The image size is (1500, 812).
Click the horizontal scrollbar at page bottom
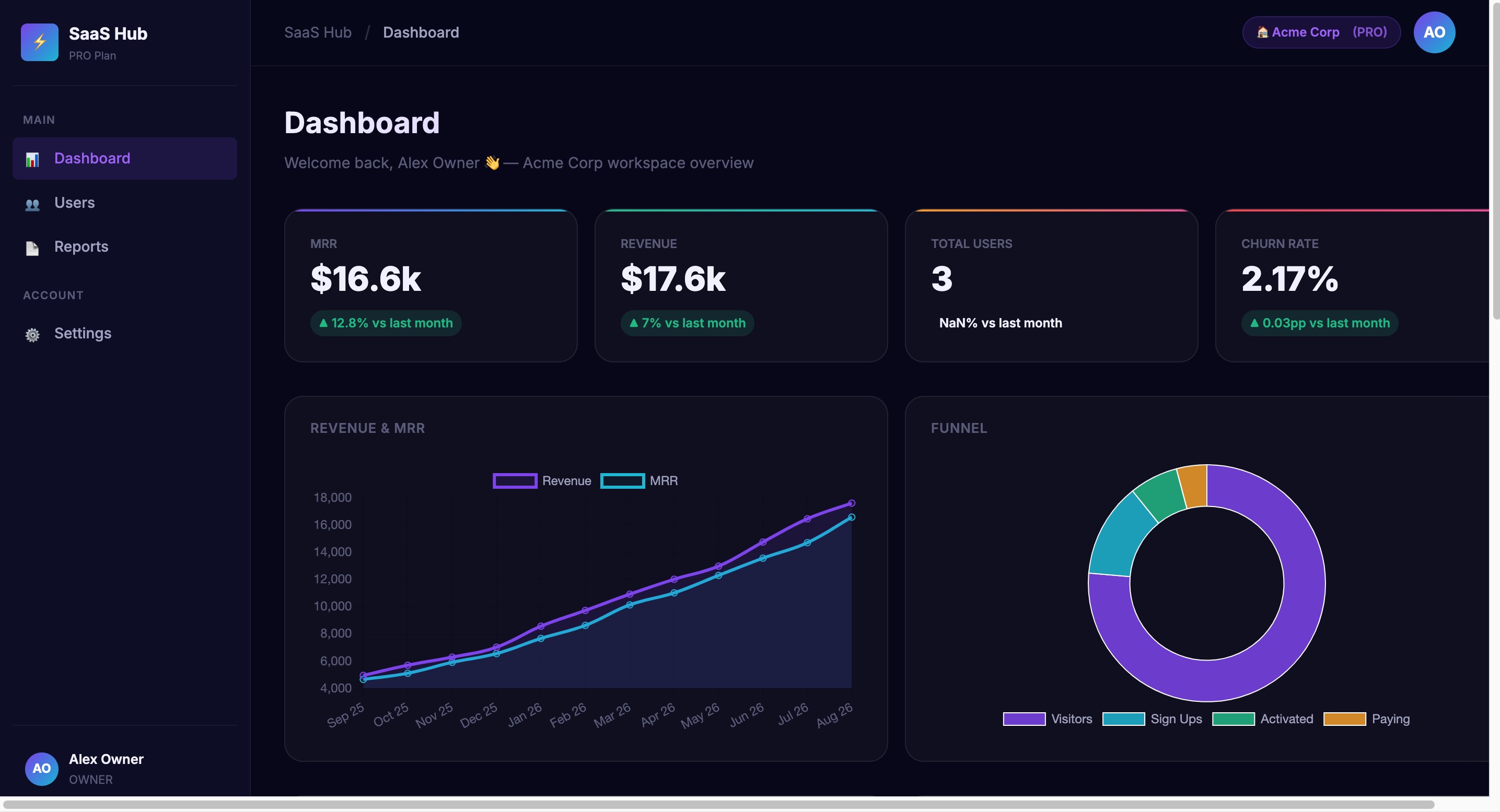pyautogui.click(x=718, y=805)
